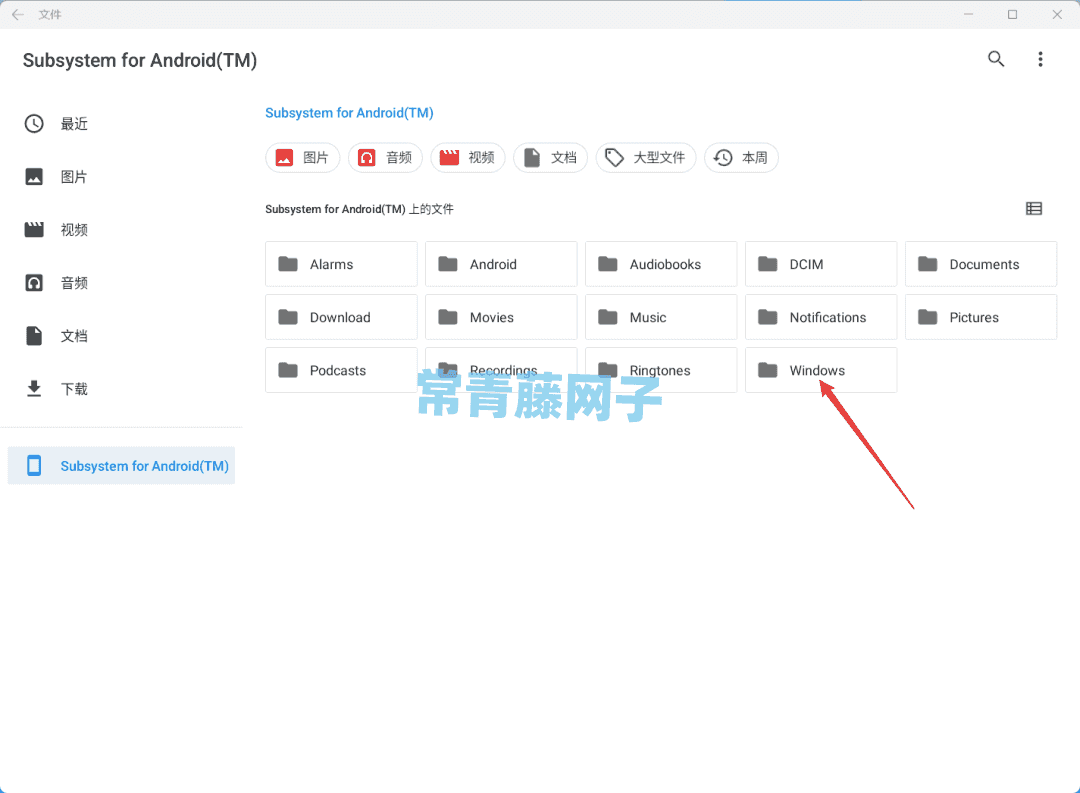Image resolution: width=1080 pixels, height=793 pixels.
Task: Close the 文件 window
Action: (x=1057, y=14)
